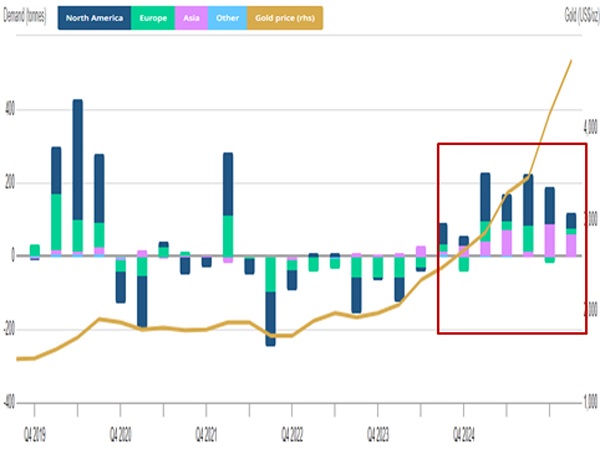The width and height of the screenshot is (600, 450).
Task: Click the Gold (US$/oz) axis title
Action: coord(578,17)
